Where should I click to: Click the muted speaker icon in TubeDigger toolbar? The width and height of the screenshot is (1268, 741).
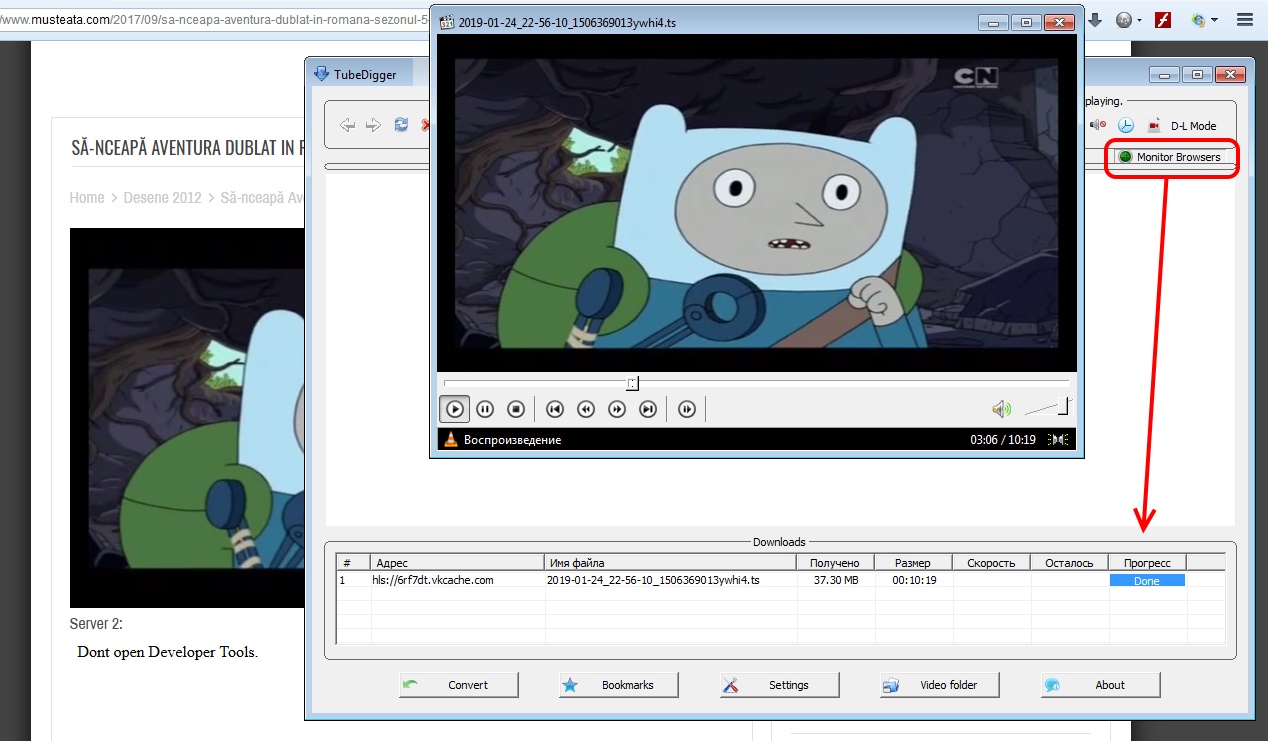(1097, 125)
